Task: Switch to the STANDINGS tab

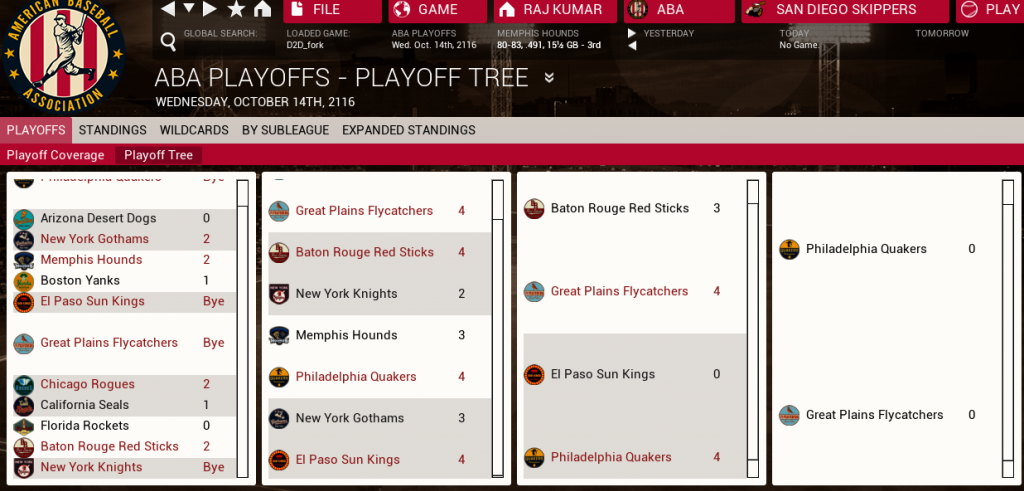Action: [x=112, y=130]
